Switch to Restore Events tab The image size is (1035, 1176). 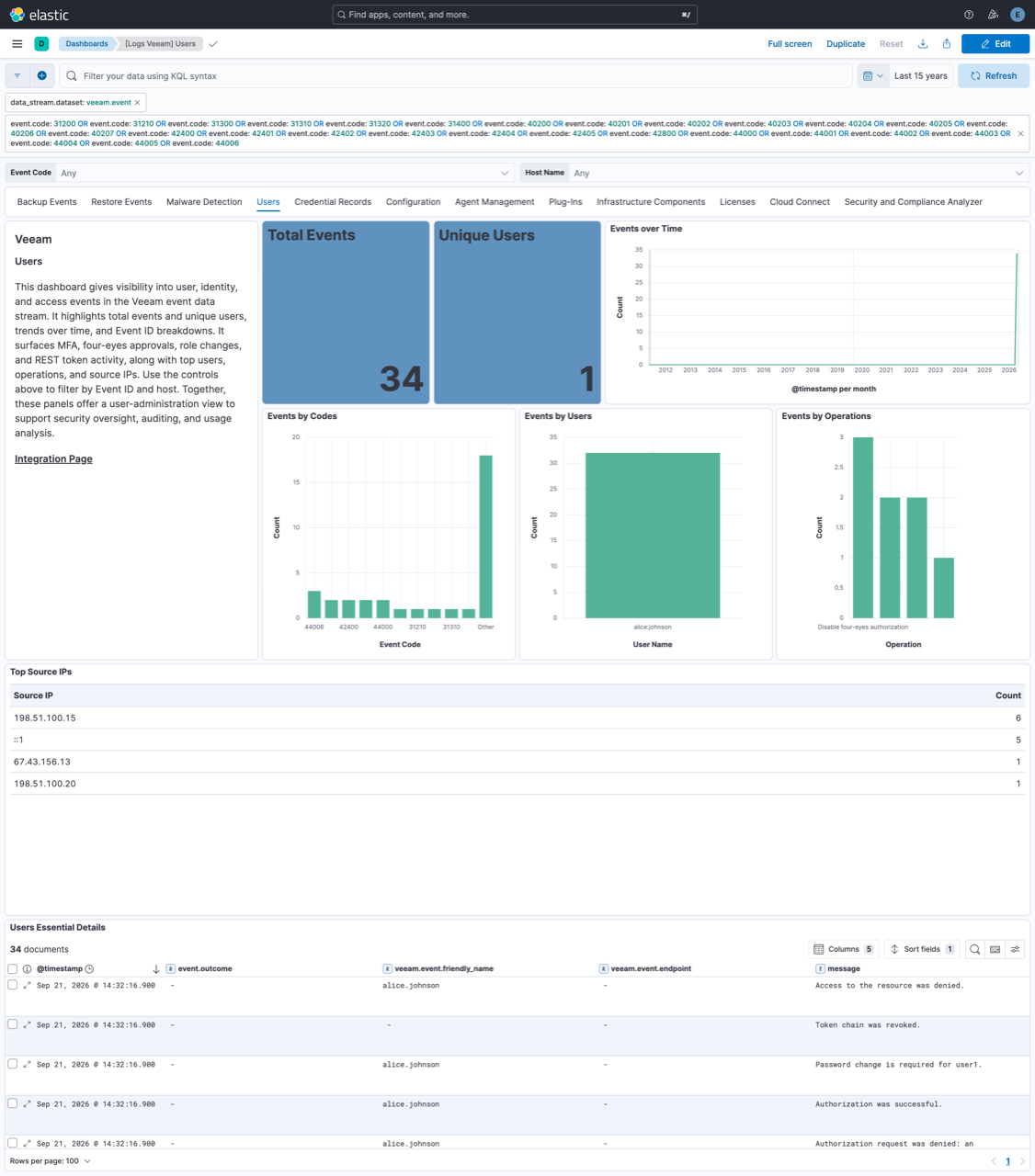121,202
